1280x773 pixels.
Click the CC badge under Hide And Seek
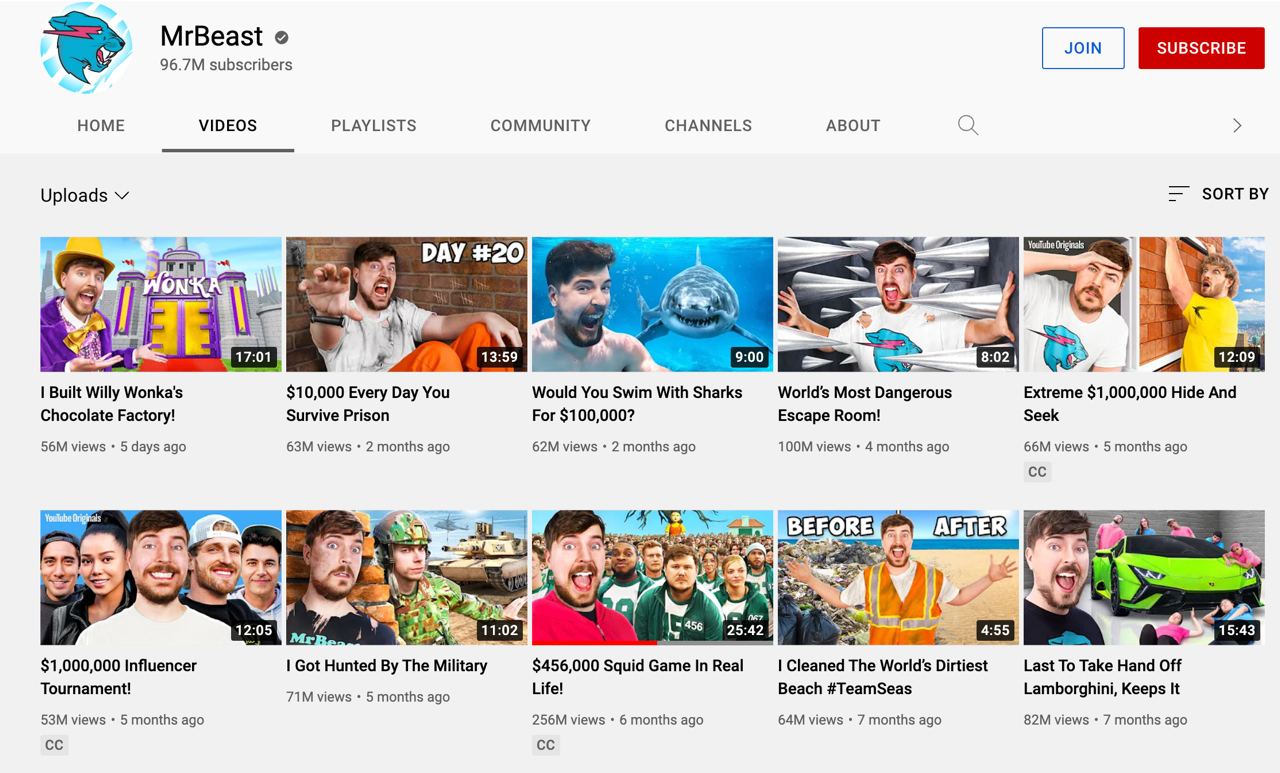[x=1037, y=472]
